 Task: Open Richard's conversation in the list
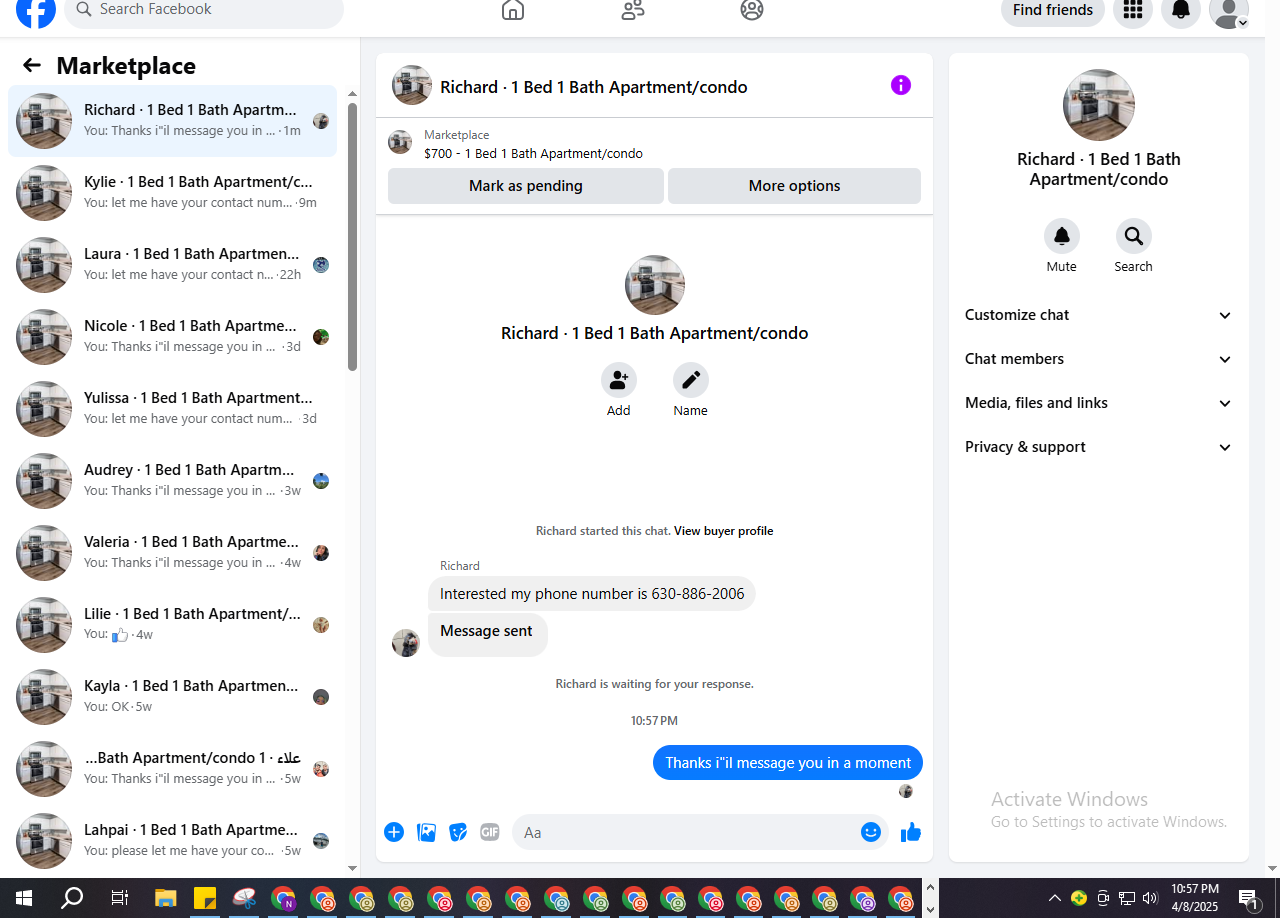click(x=172, y=121)
